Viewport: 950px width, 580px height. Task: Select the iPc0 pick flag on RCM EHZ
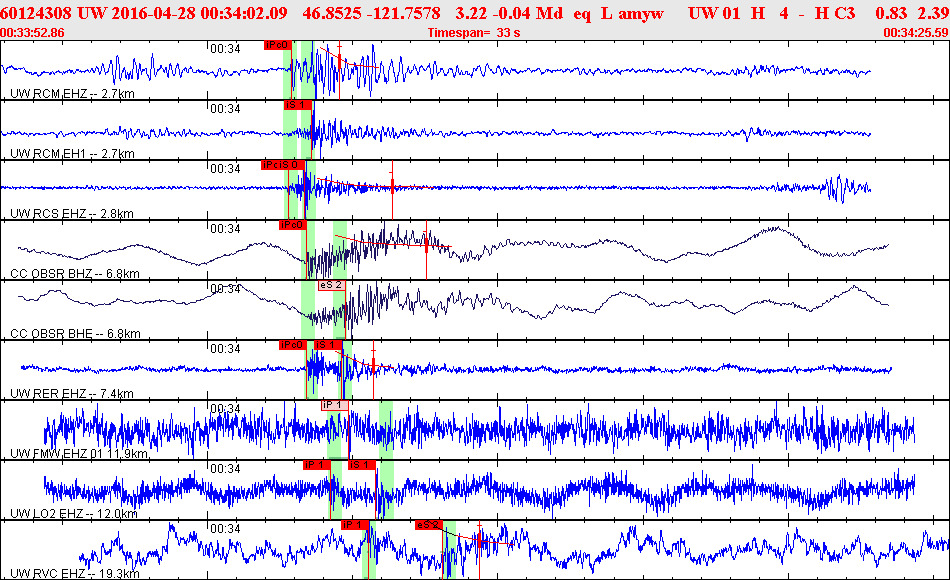[277, 45]
